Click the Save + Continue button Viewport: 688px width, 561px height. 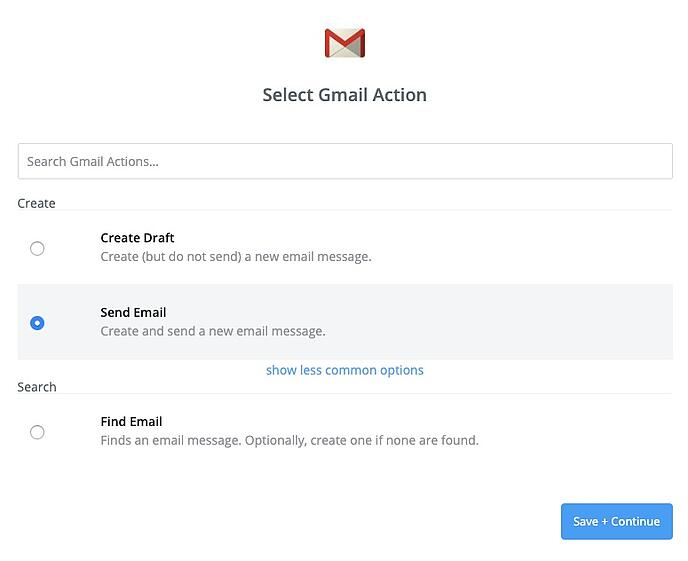tap(616, 521)
